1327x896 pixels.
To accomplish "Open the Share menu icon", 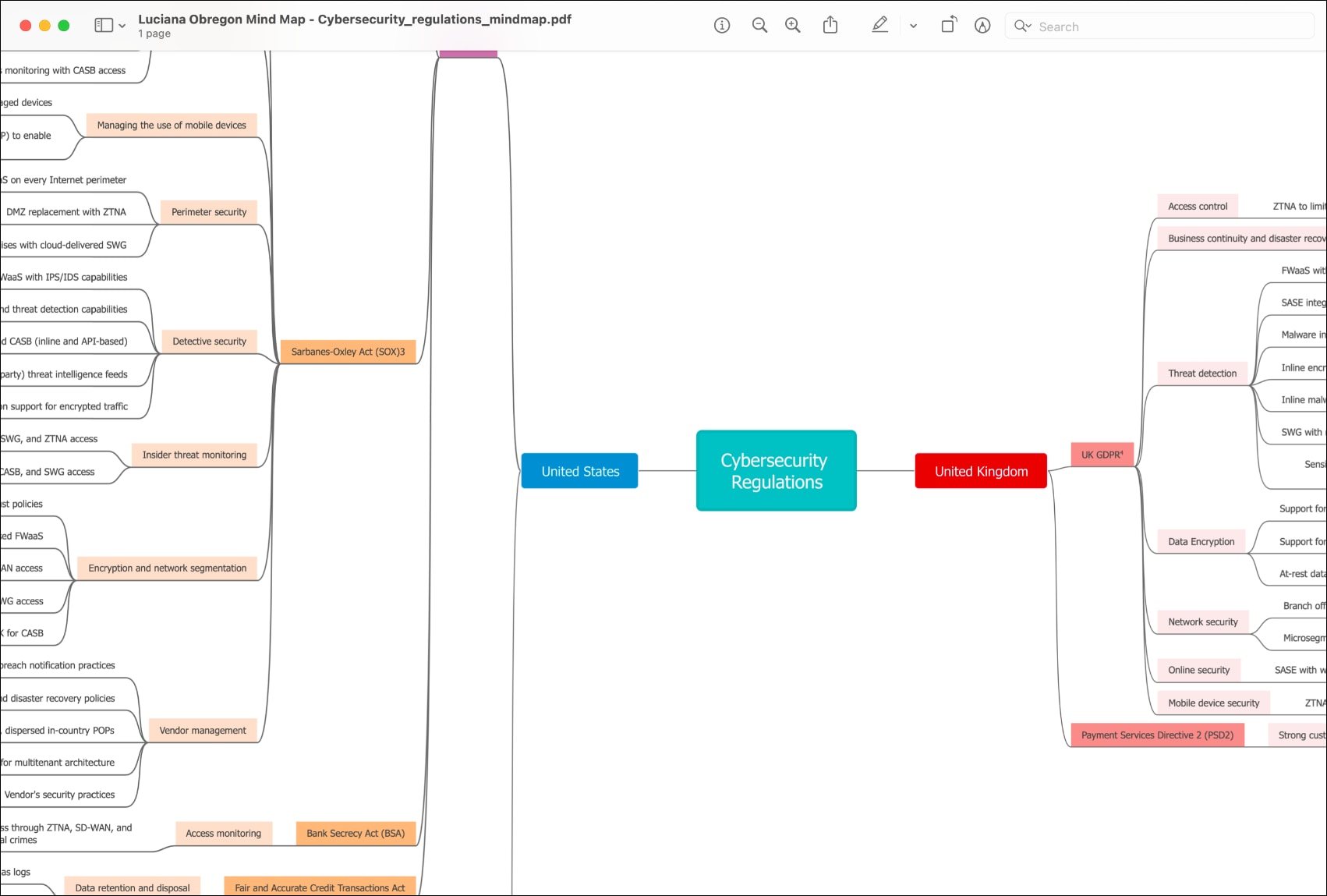I will pos(830,25).
